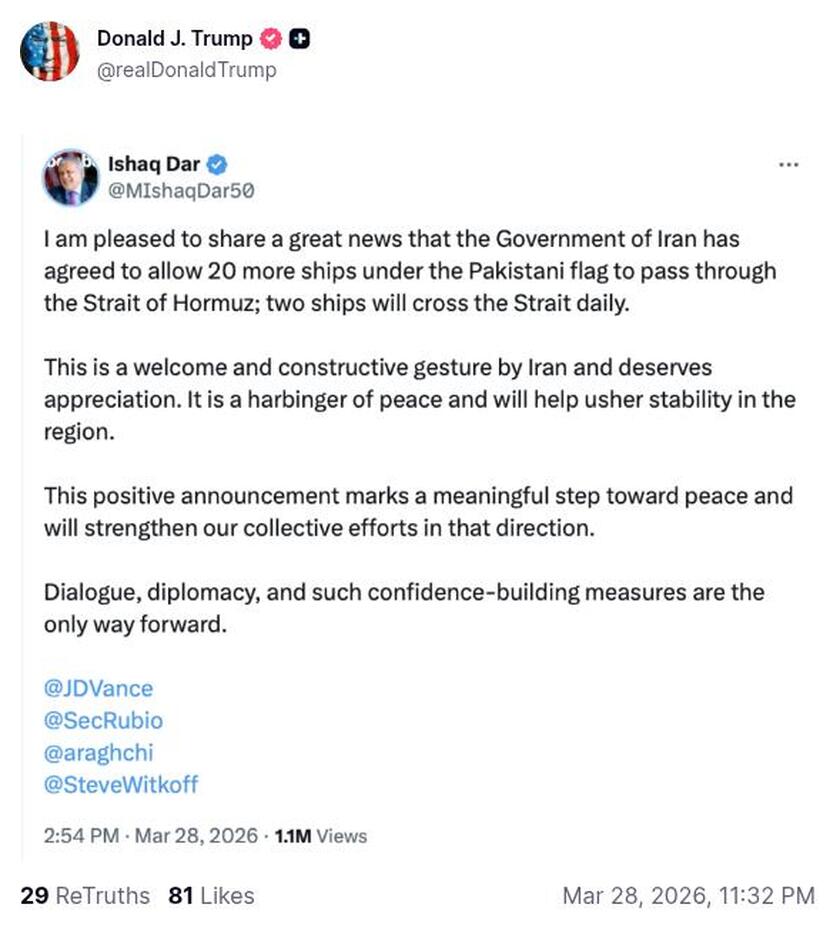Click Ishaq Dar's profile avatar
The height and width of the screenshot is (931, 840).
[70, 175]
